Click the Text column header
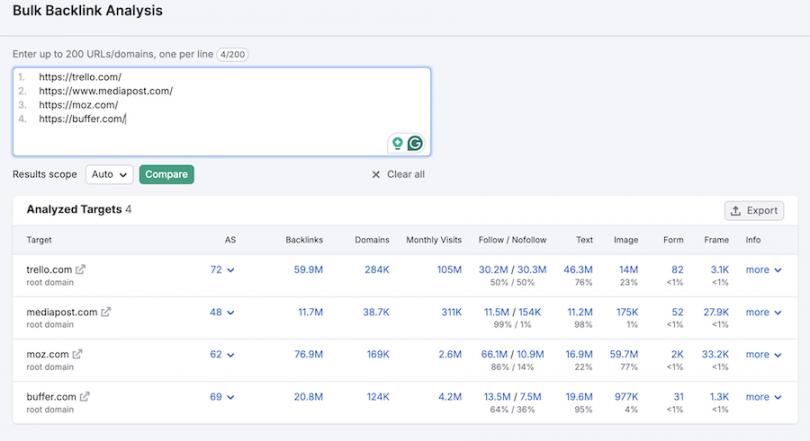 tap(584, 240)
